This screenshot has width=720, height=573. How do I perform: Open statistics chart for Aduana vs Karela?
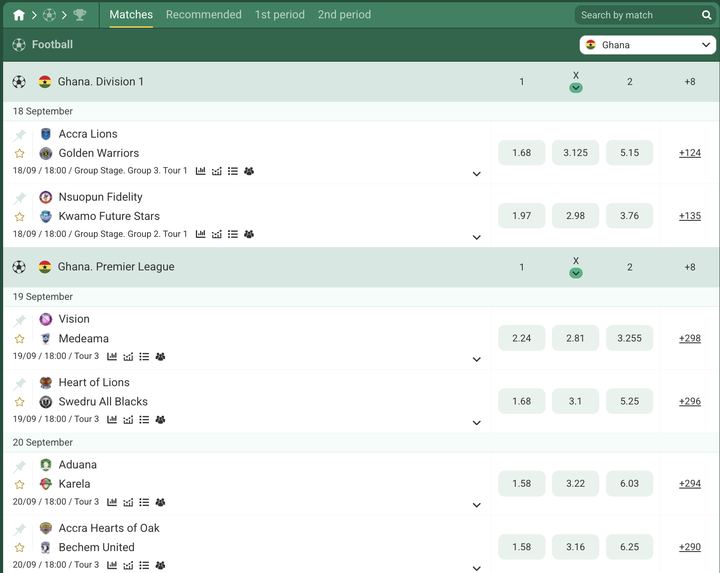click(x=112, y=502)
